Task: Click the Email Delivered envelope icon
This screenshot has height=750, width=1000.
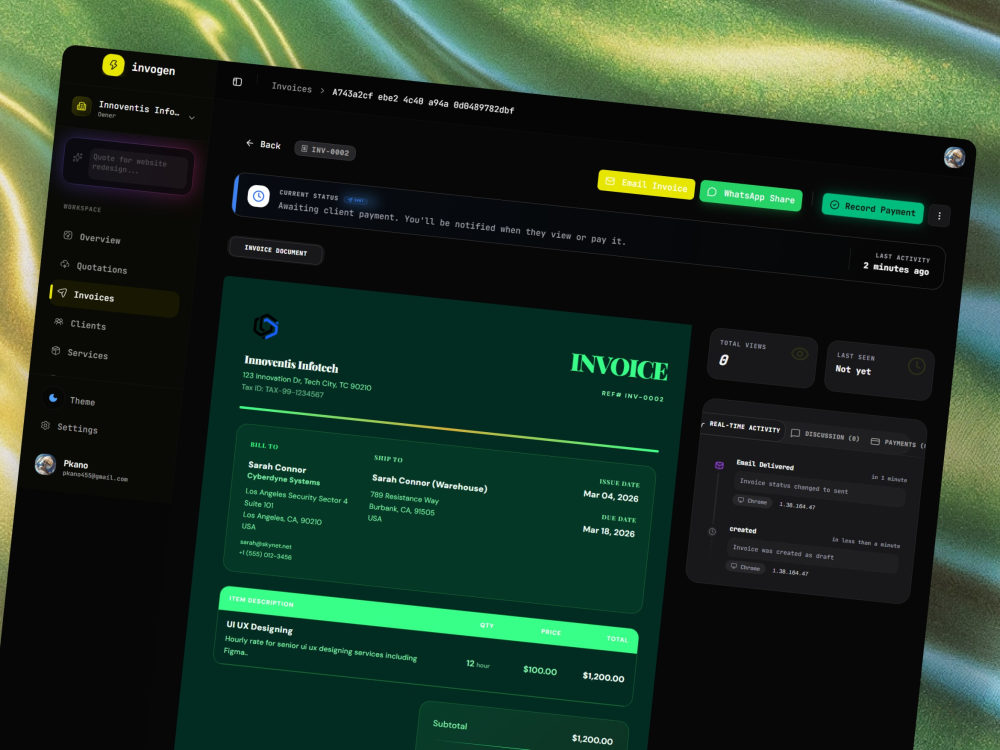Action: click(719, 466)
